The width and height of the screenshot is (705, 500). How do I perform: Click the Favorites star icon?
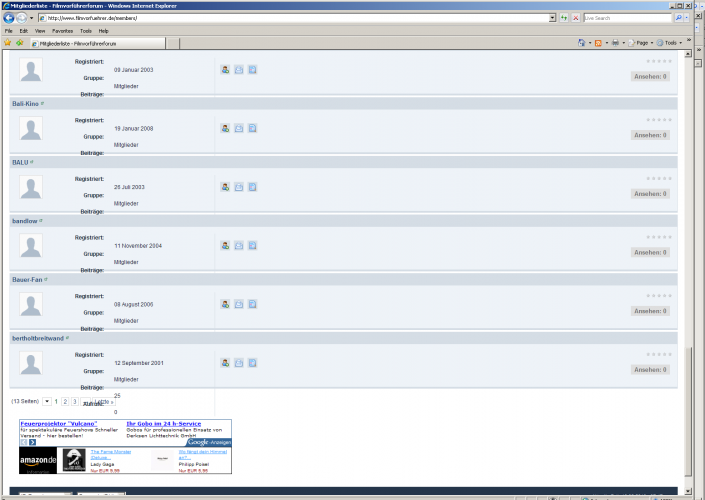coord(8,43)
